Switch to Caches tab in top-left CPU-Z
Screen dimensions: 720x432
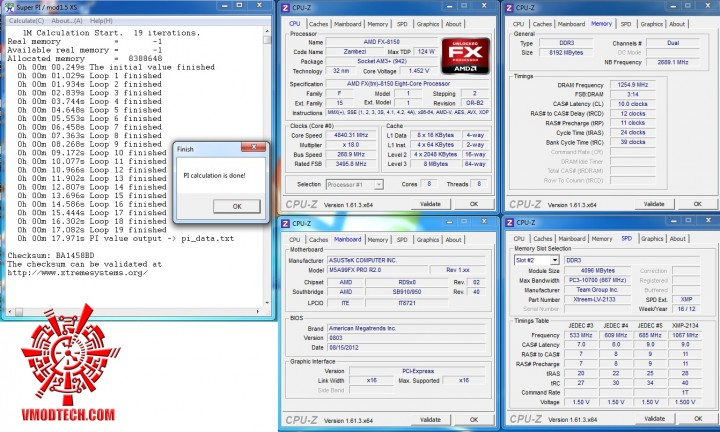click(318, 24)
